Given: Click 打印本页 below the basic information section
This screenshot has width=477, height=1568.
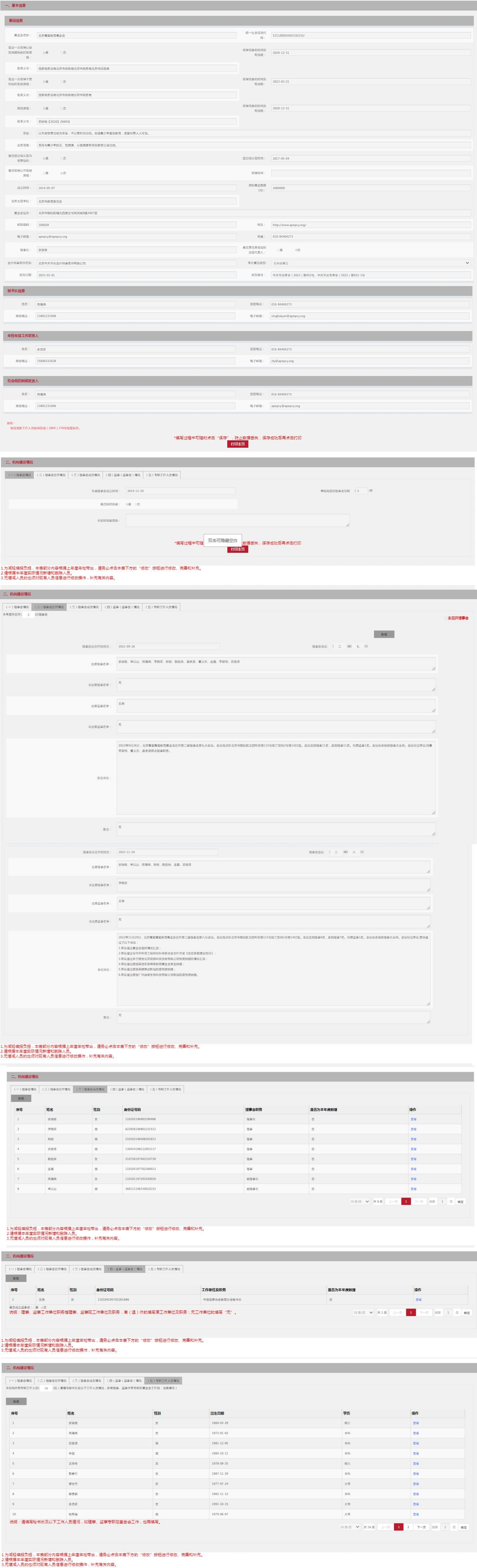Looking at the screenshot, I should (x=237, y=444).
